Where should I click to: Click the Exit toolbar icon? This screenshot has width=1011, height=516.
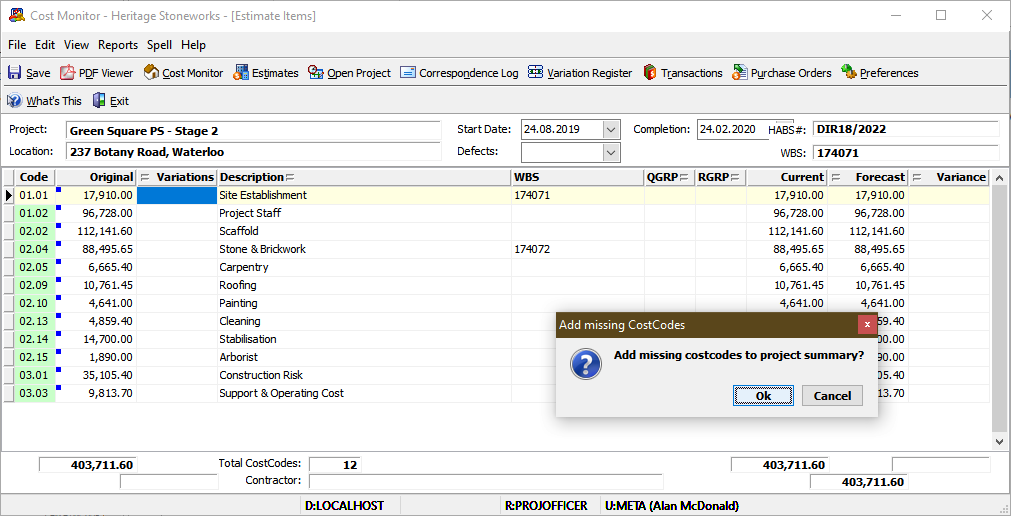tap(99, 101)
